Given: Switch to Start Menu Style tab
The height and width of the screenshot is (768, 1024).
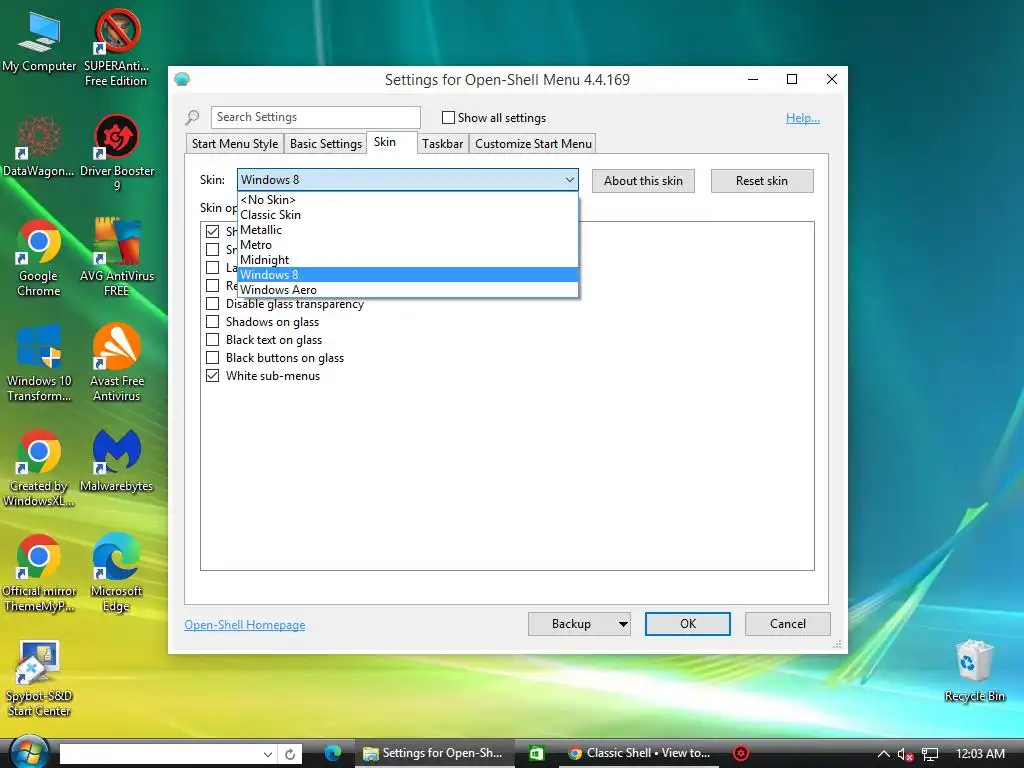Looking at the screenshot, I should pos(234,144).
